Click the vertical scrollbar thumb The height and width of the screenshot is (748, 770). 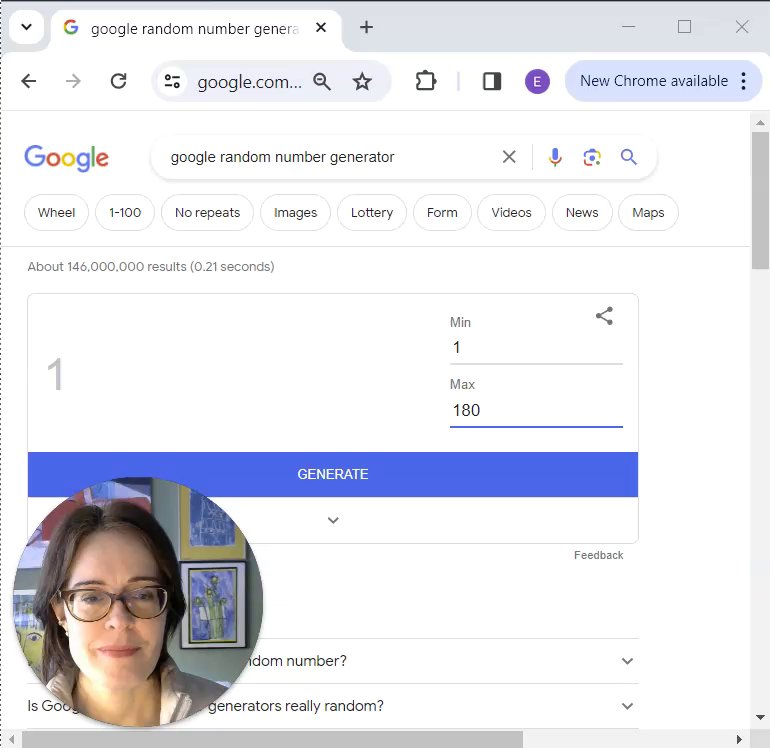pos(760,200)
